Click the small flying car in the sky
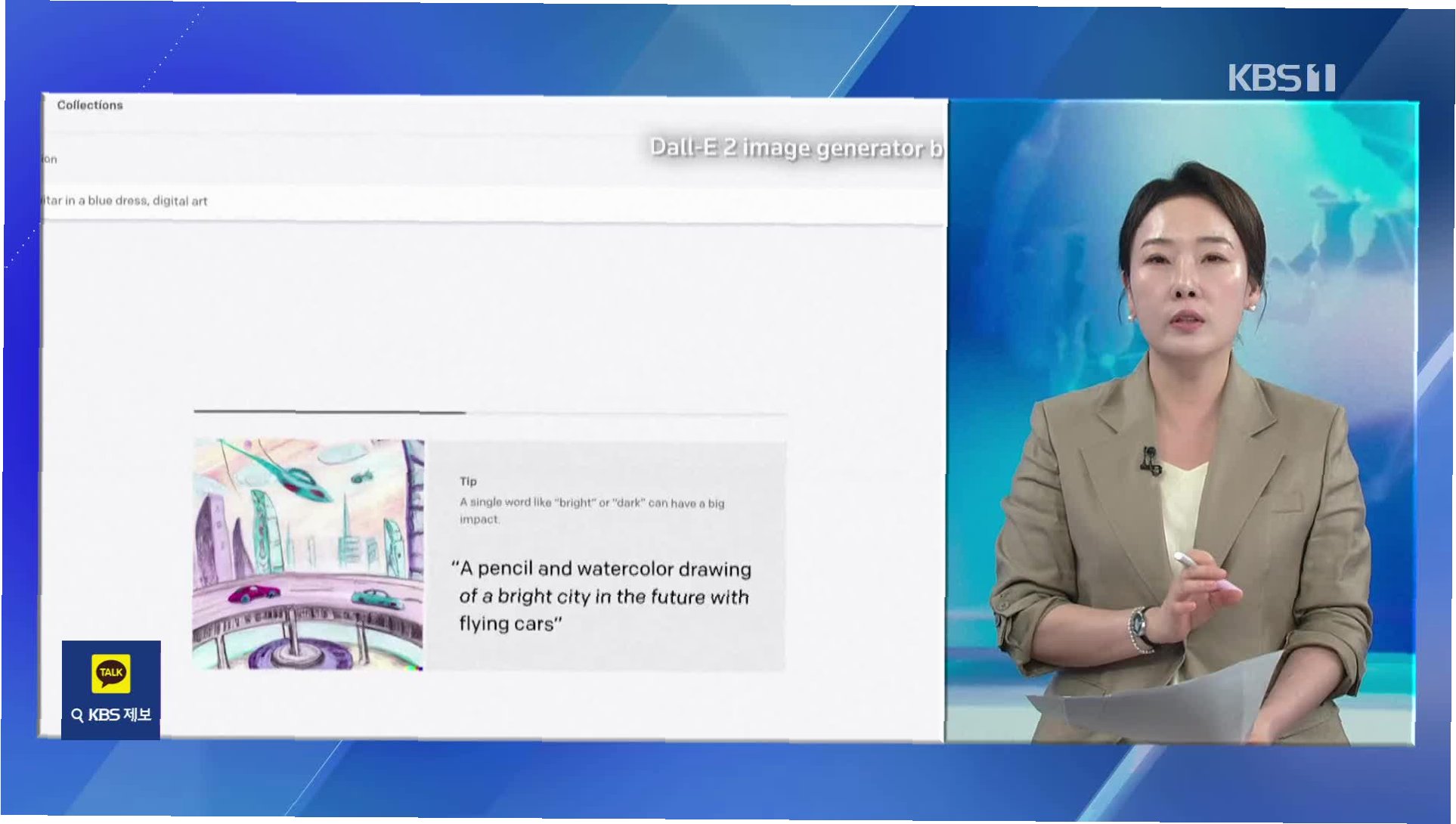This screenshot has width=1456, height=824. tap(361, 476)
